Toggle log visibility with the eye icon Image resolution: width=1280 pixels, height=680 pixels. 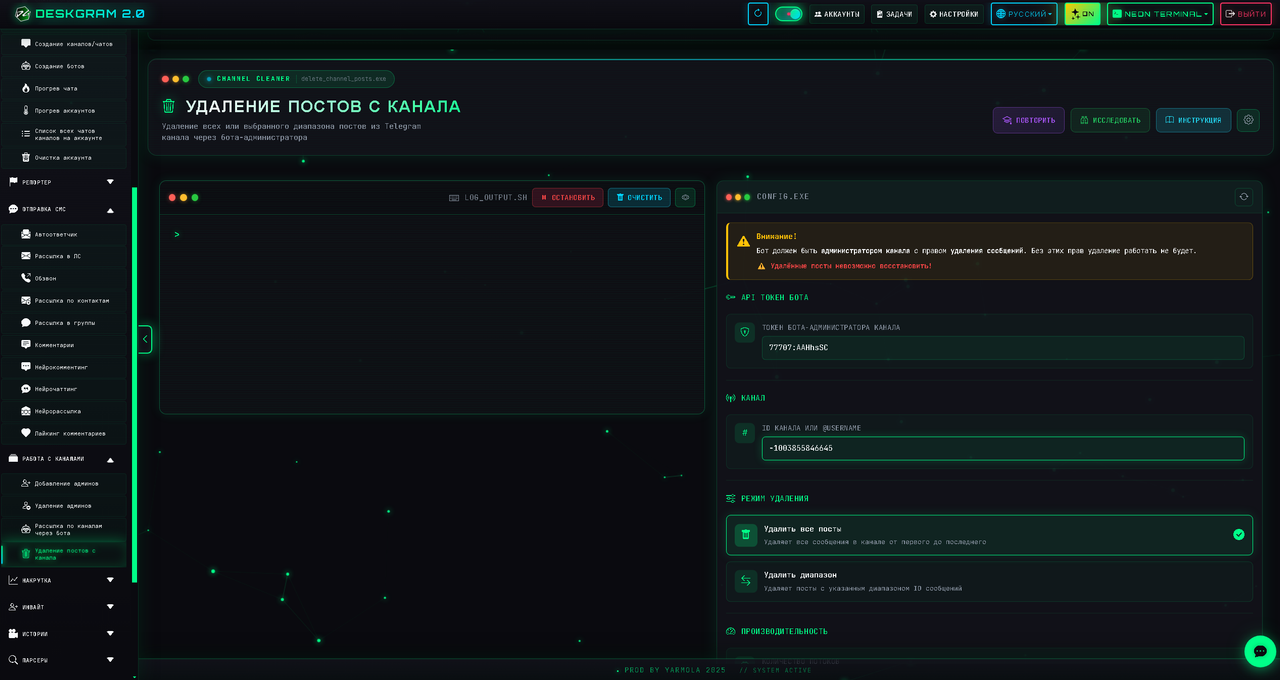685,198
